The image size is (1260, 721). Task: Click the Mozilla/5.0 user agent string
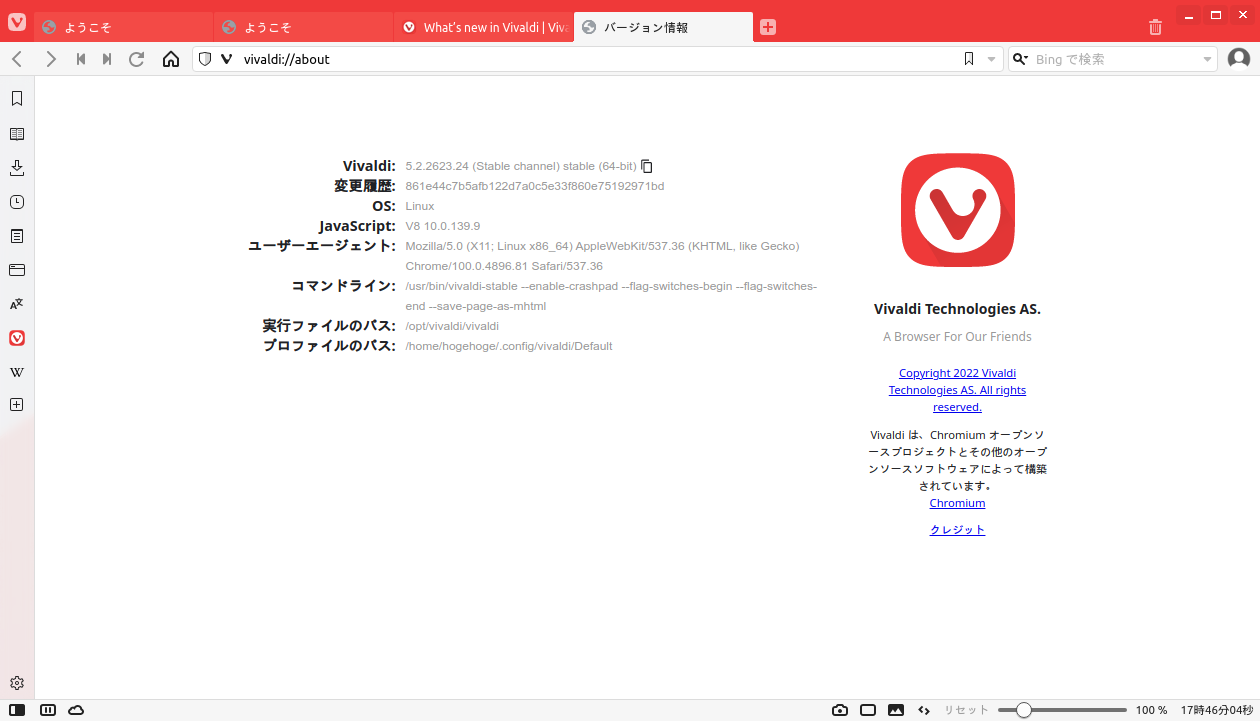point(602,256)
